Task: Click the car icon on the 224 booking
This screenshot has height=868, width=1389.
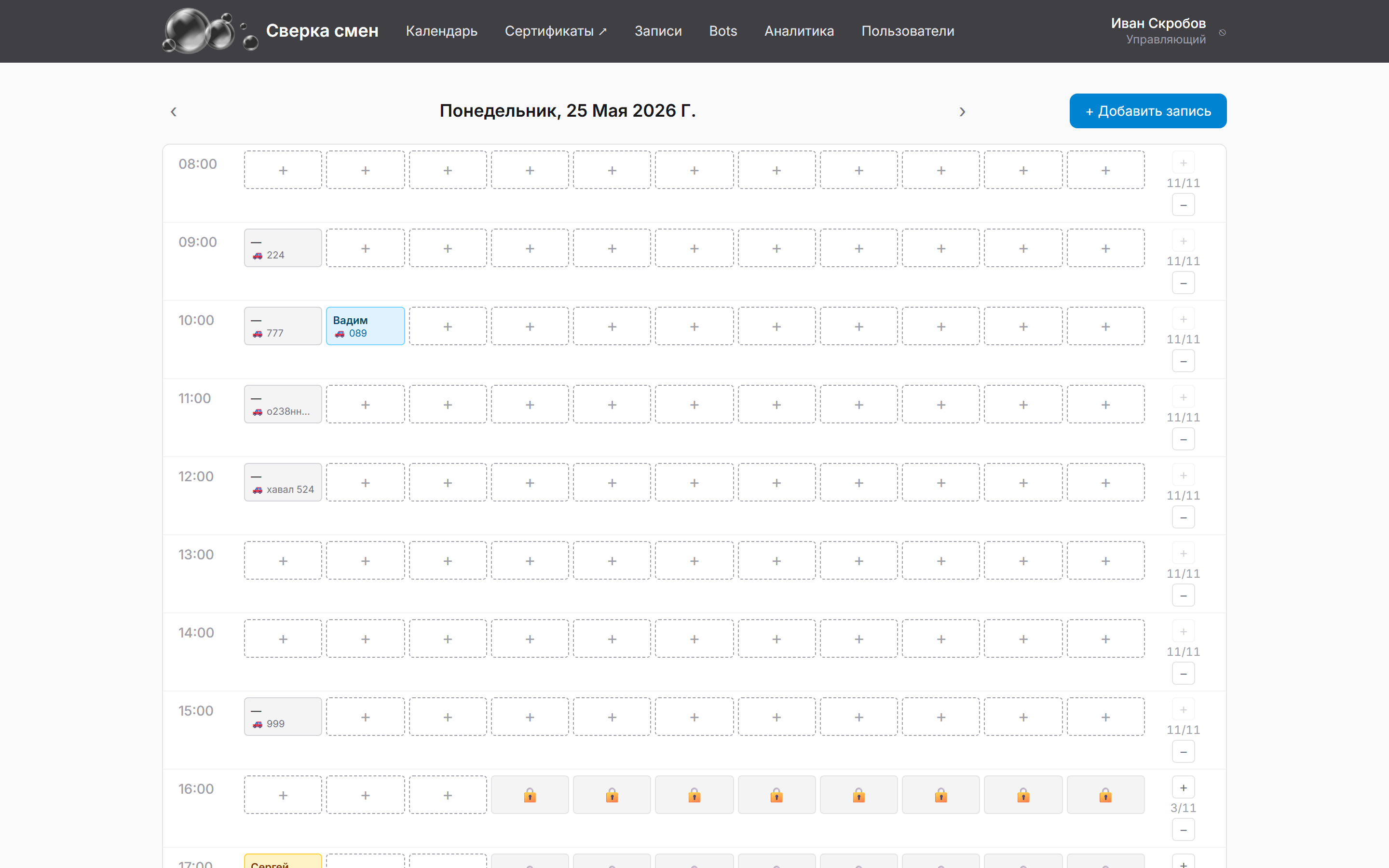Action: [x=258, y=256]
